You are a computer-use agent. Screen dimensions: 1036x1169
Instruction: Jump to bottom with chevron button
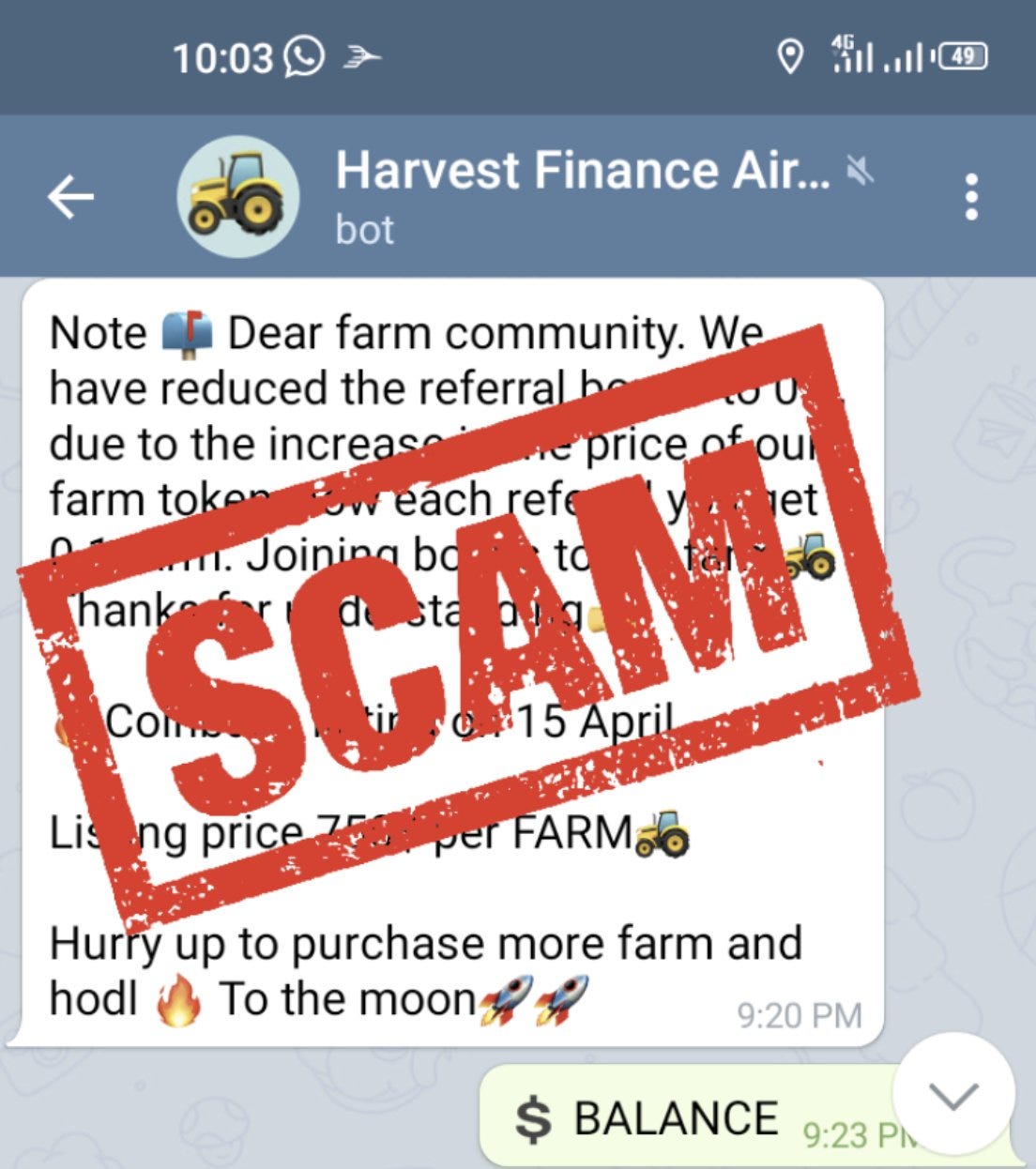953,1095
